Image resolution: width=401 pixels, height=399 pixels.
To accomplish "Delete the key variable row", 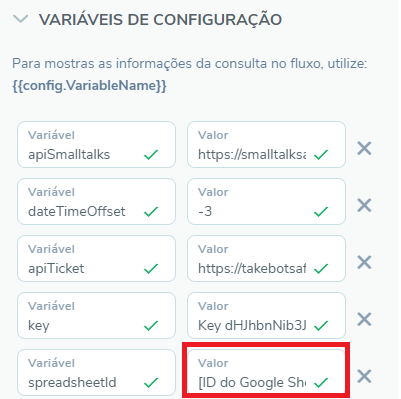I will pyautogui.click(x=364, y=319).
